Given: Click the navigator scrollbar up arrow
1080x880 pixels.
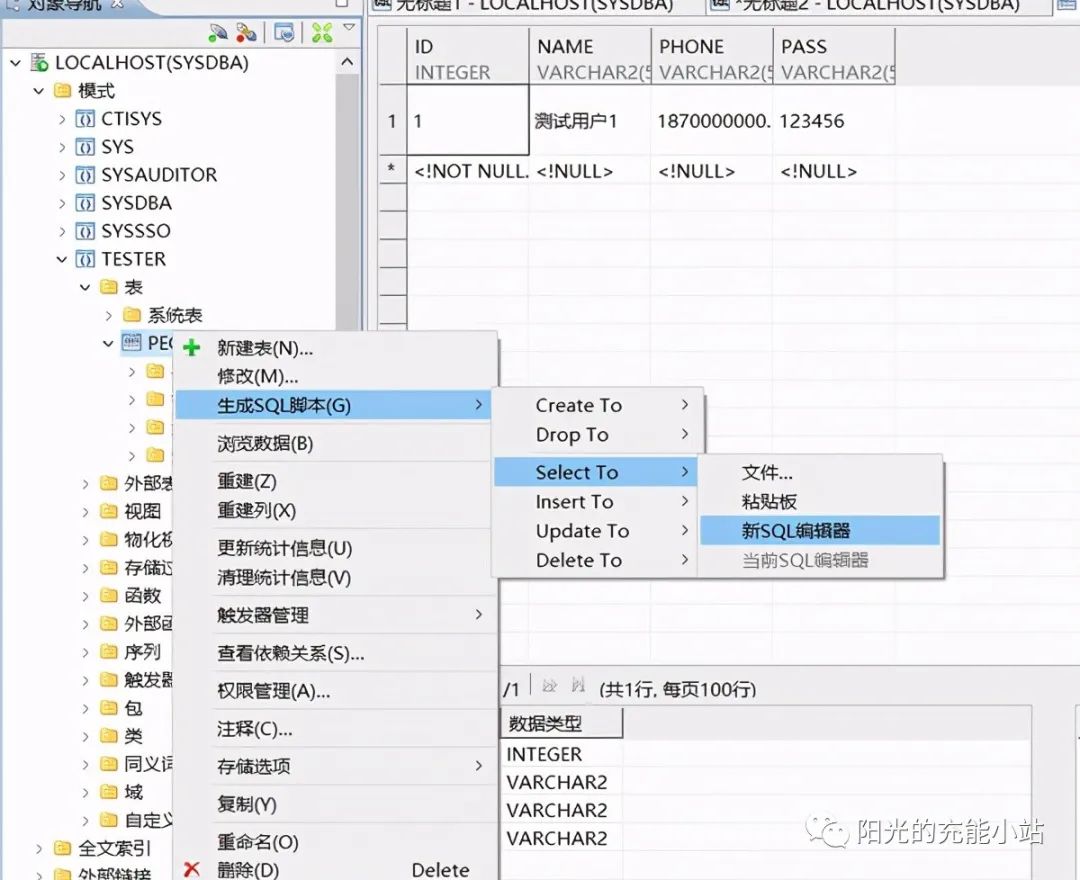Looking at the screenshot, I should point(347,62).
